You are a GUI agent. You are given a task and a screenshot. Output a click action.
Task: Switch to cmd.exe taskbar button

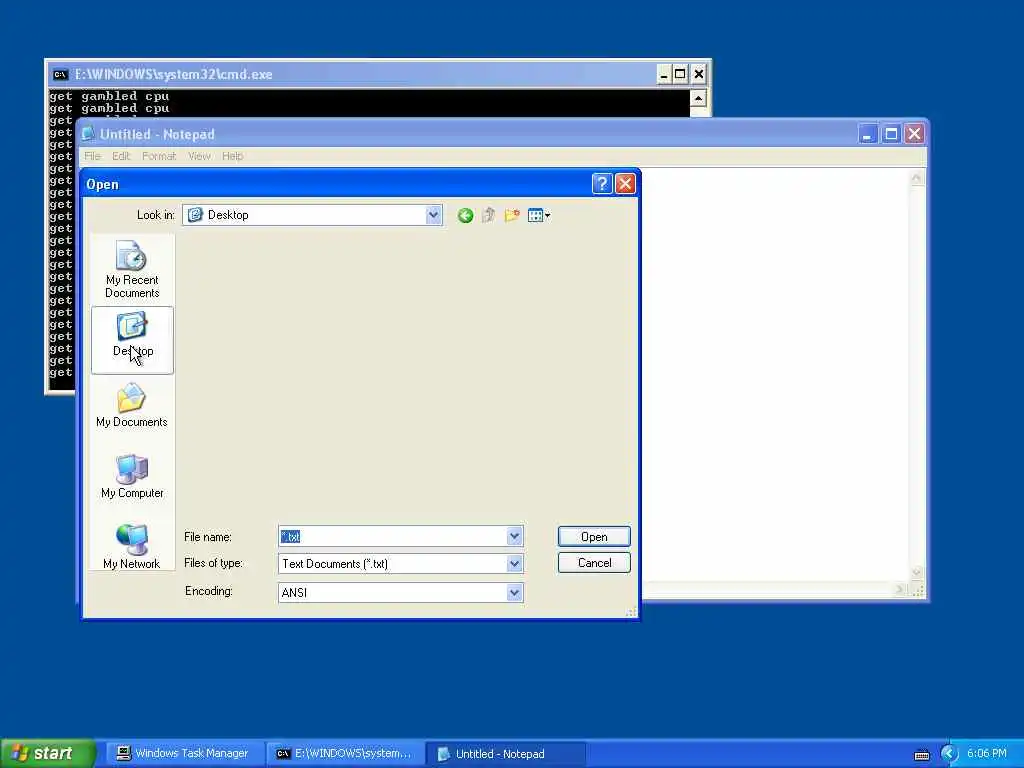344,754
